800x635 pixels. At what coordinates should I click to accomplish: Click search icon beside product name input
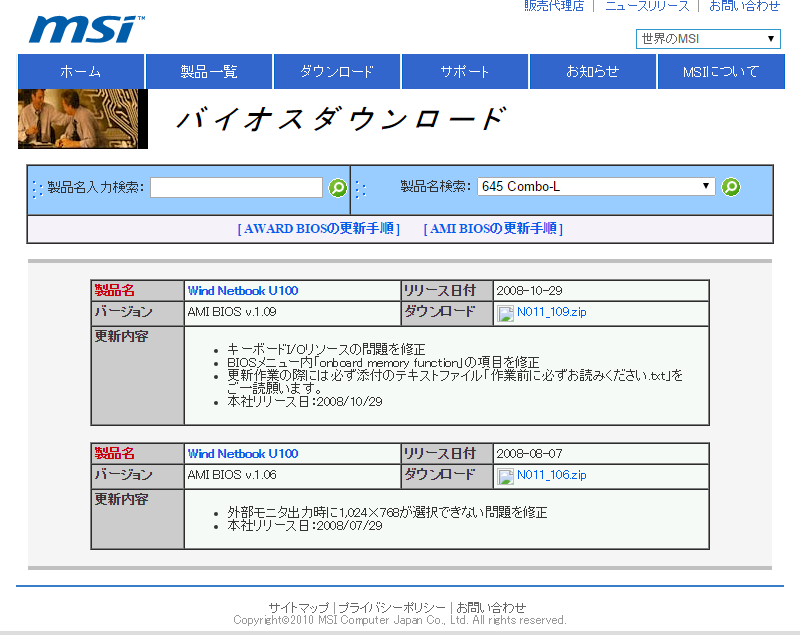coord(337,188)
